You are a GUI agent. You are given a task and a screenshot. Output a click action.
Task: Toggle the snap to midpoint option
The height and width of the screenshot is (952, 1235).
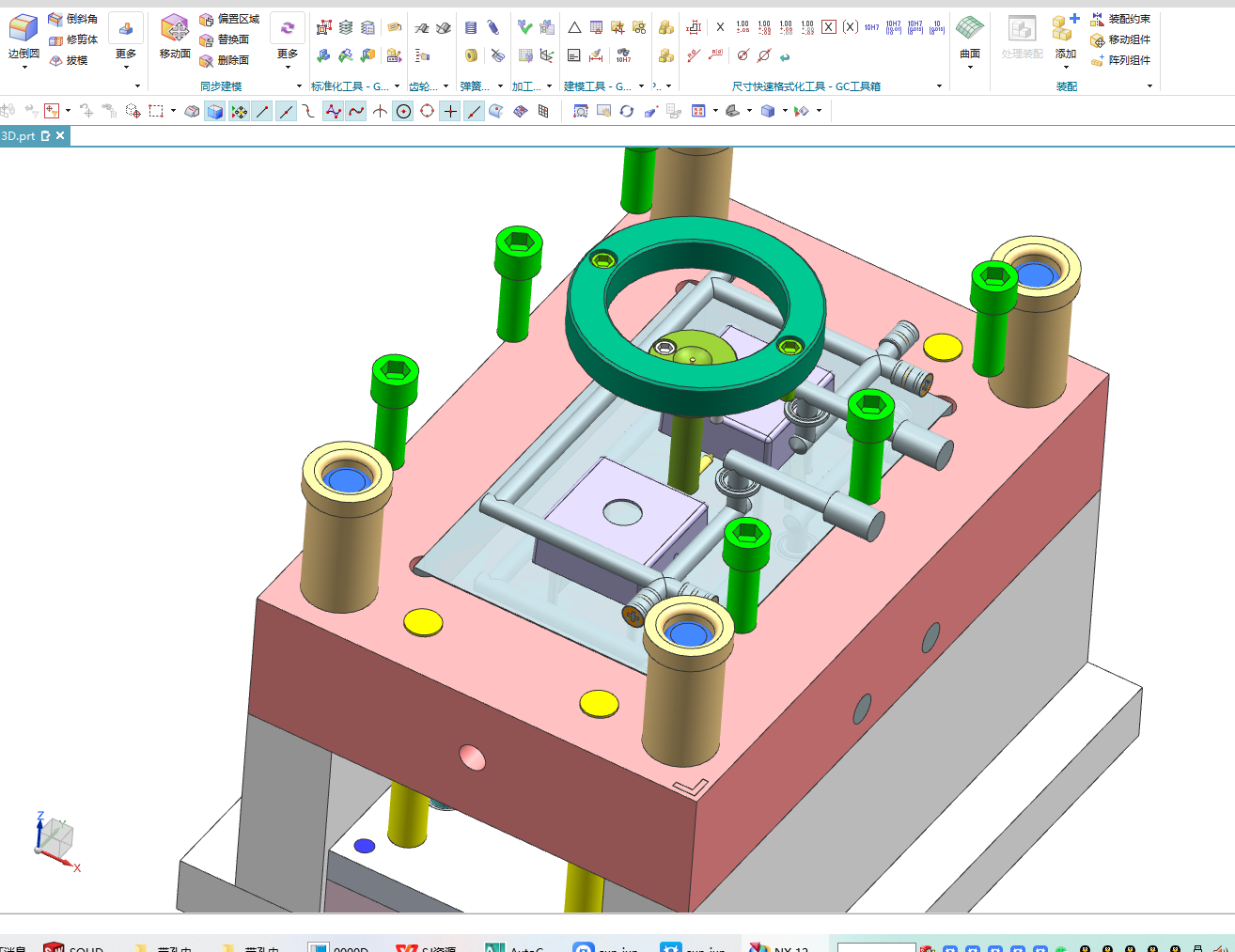286,111
